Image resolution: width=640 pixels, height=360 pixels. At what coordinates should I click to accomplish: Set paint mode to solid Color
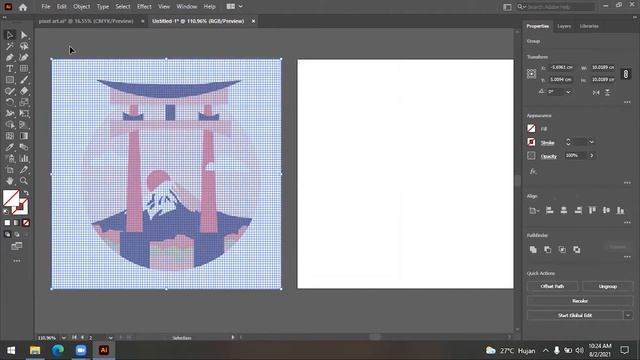[x=7, y=223]
